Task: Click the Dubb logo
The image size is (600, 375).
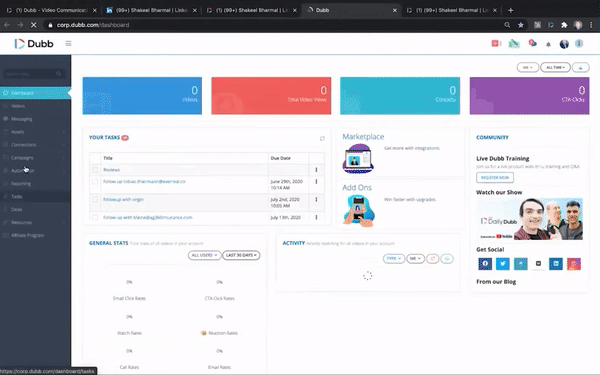Action: (34, 44)
